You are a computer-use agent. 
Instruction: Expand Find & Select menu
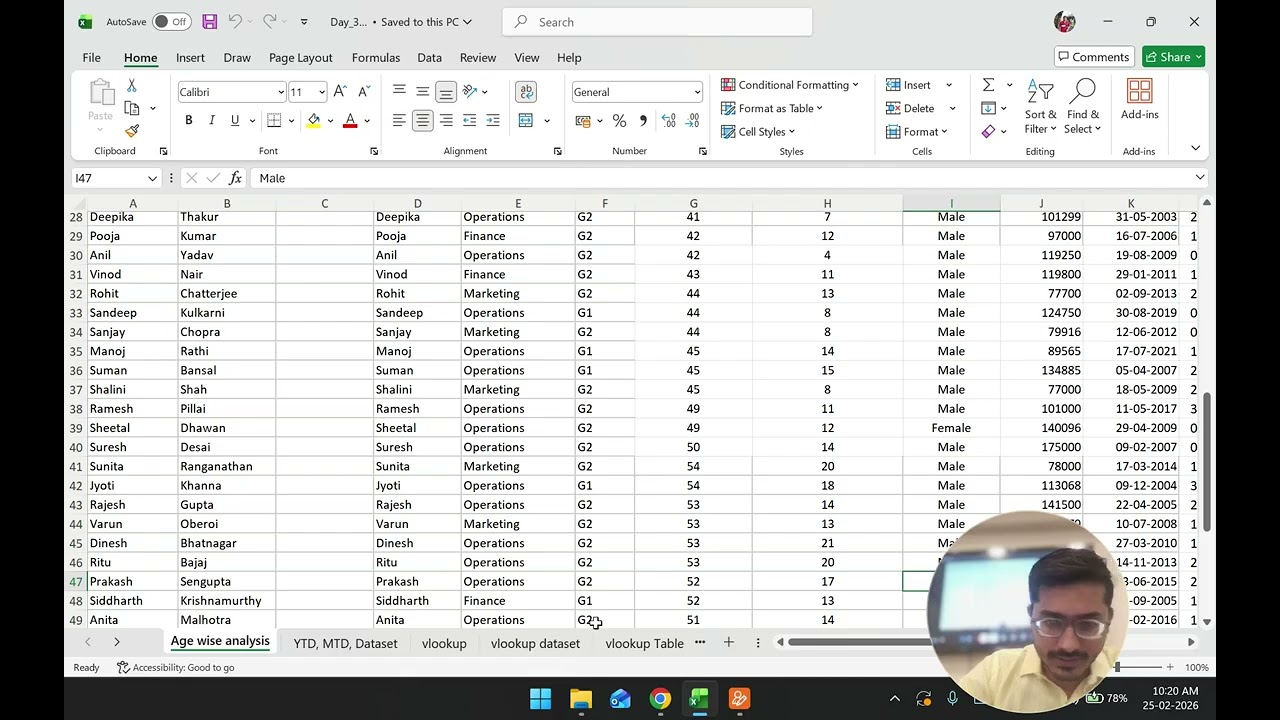point(1083,107)
